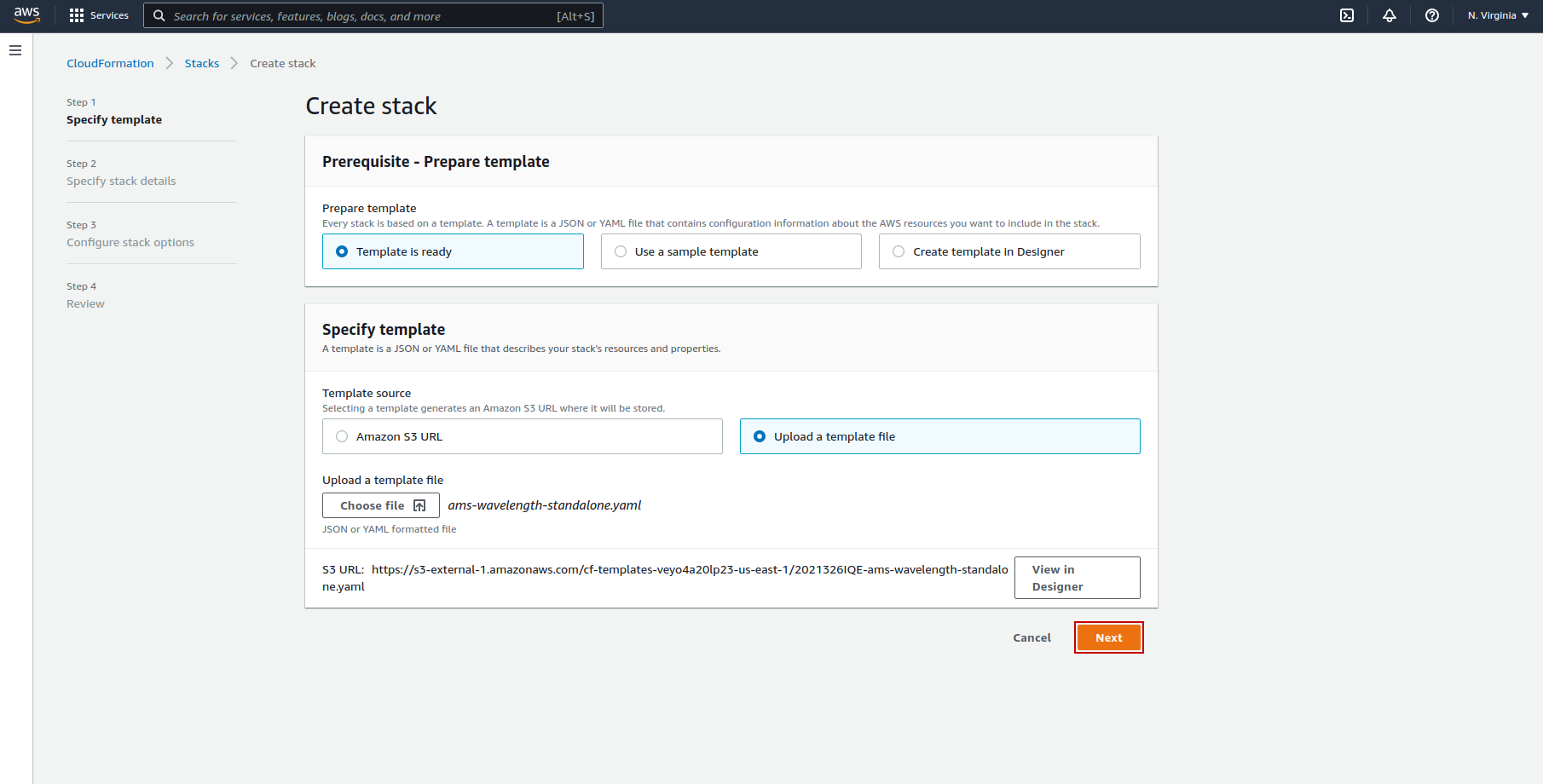
Task: Select Step 4 Review
Action: (85, 295)
